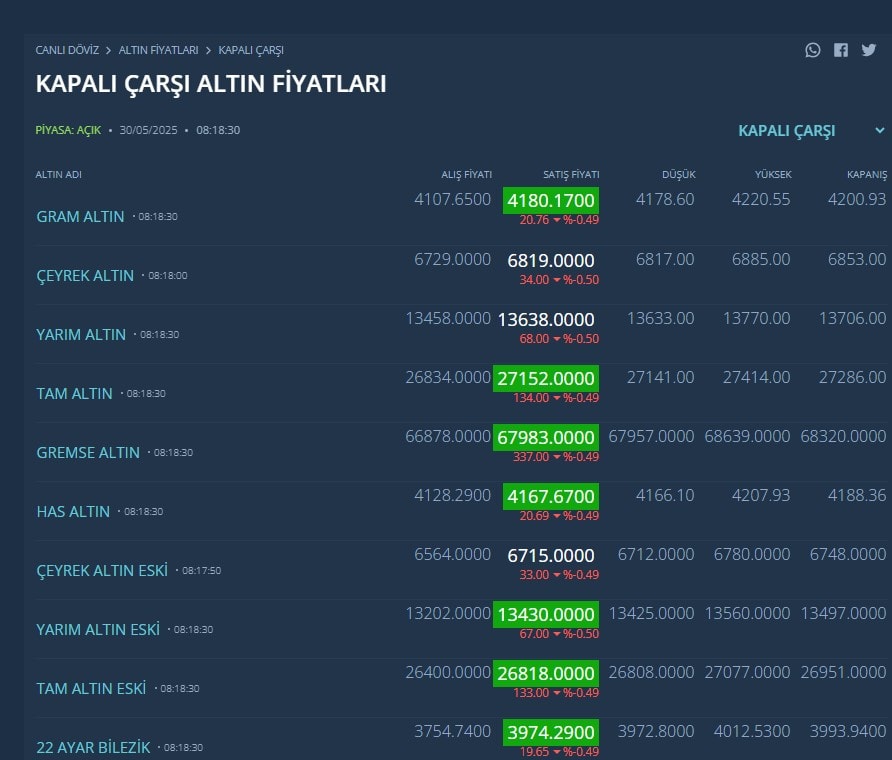
Task: Share page via WhatsApp icon
Action: coord(813,50)
